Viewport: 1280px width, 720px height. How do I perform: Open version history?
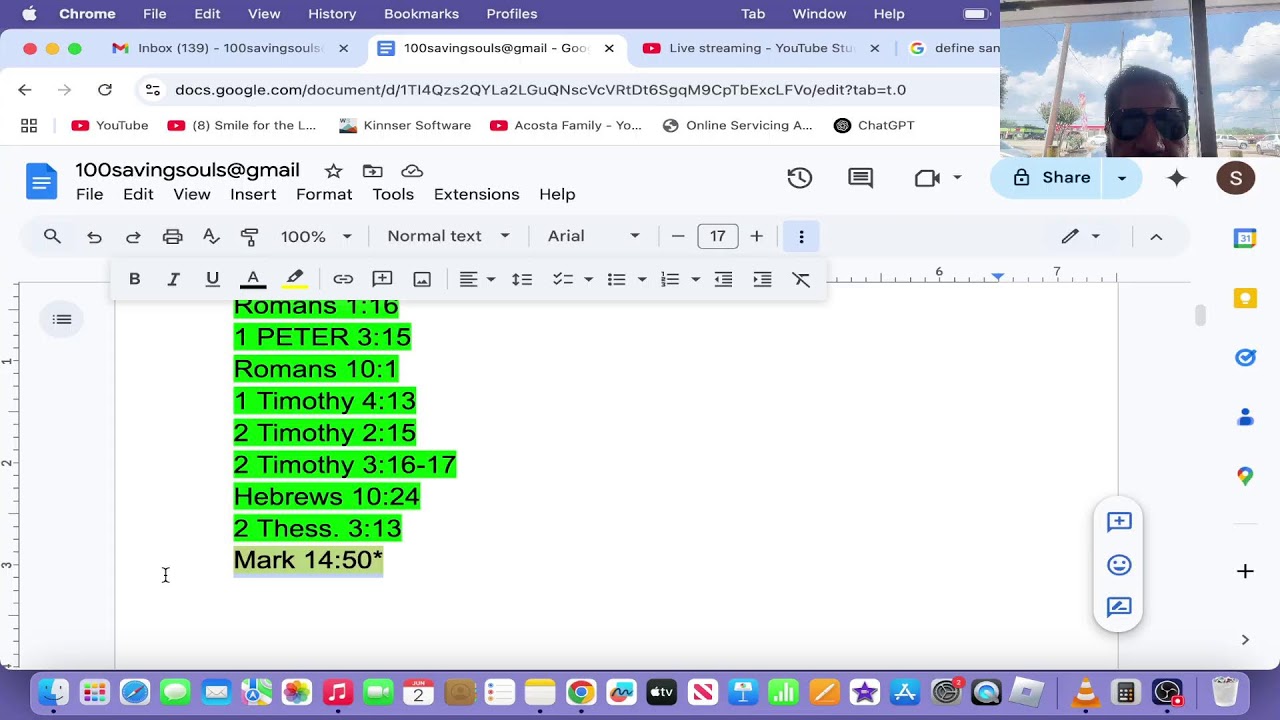click(799, 178)
